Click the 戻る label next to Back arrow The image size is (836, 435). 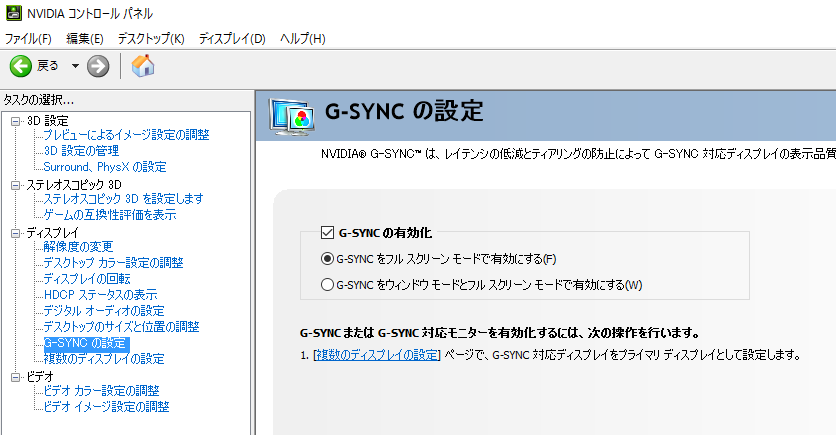(47, 66)
